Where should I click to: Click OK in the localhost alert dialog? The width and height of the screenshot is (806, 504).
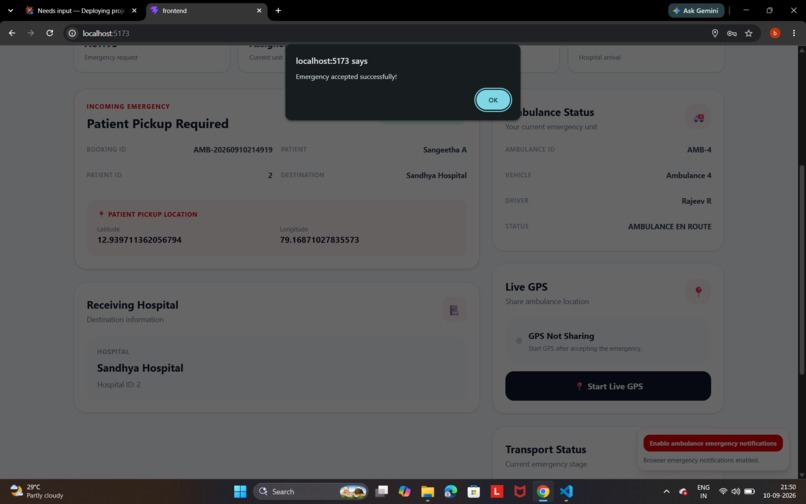coord(492,100)
